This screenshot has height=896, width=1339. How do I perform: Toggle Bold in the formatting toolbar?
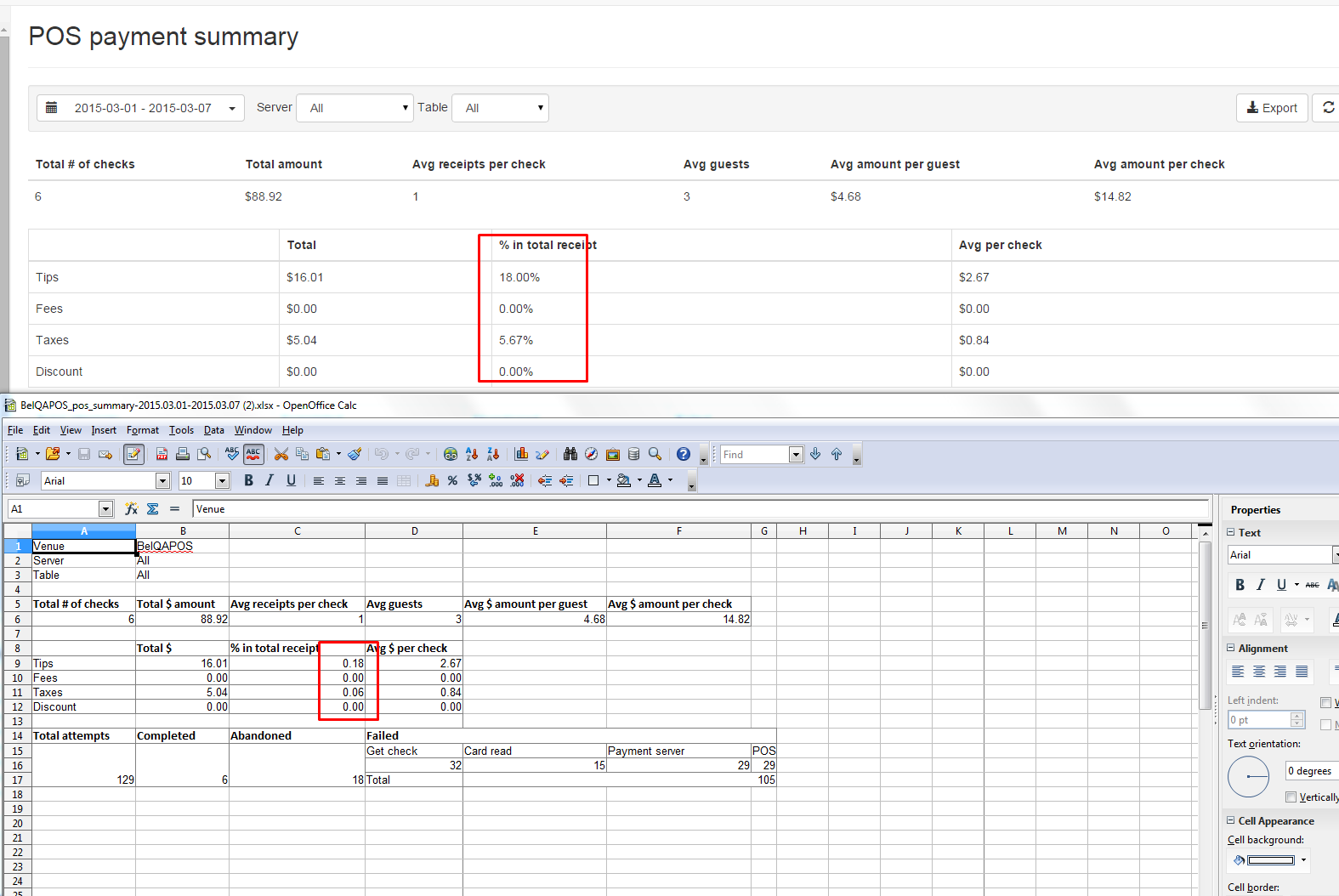pos(248,481)
